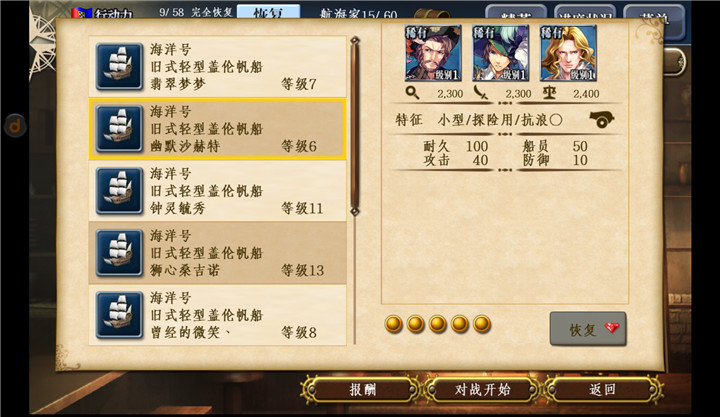
Task: Open the bearded pirate captain portrait
Action: click(x=433, y=53)
